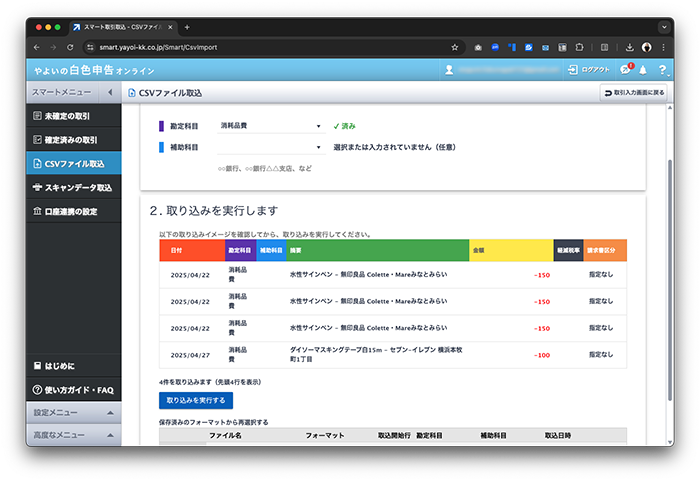This screenshot has width=700, height=481.
Task: Open はじめに in the sidebar
Action: tap(74, 366)
